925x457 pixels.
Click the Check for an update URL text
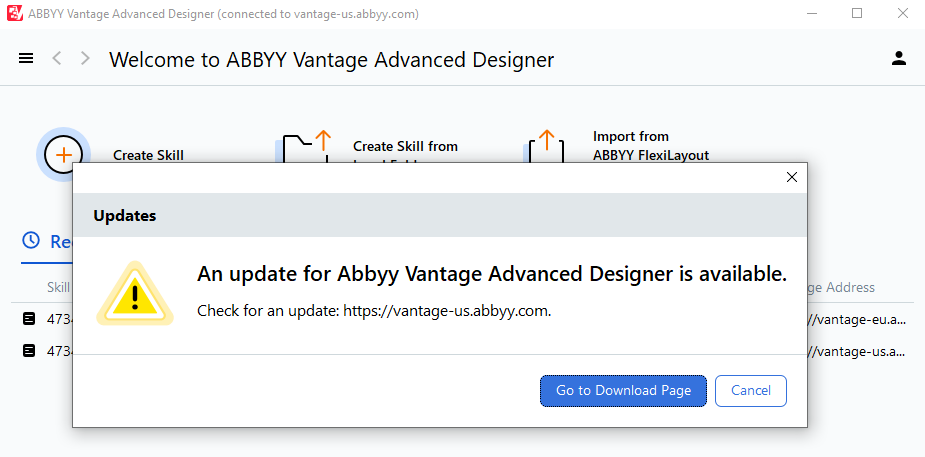[374, 311]
